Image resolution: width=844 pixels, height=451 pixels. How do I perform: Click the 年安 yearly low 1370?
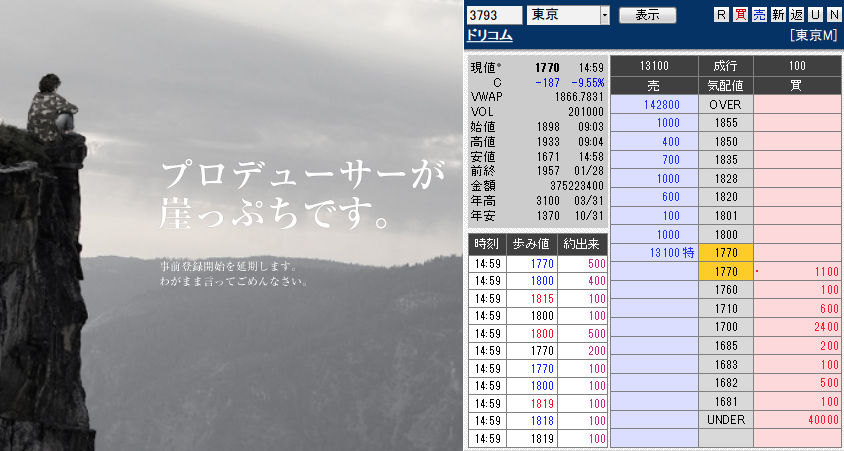click(x=548, y=216)
